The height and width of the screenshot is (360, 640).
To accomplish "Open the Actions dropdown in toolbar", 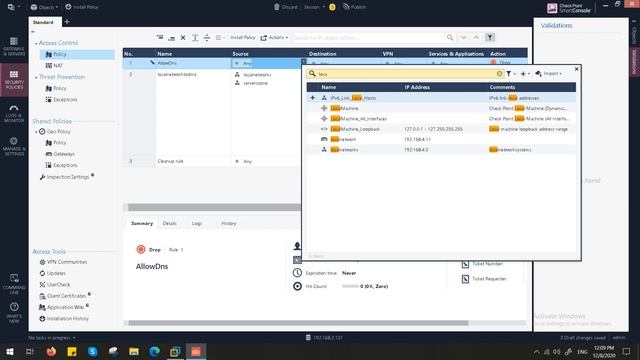I will (x=274, y=38).
